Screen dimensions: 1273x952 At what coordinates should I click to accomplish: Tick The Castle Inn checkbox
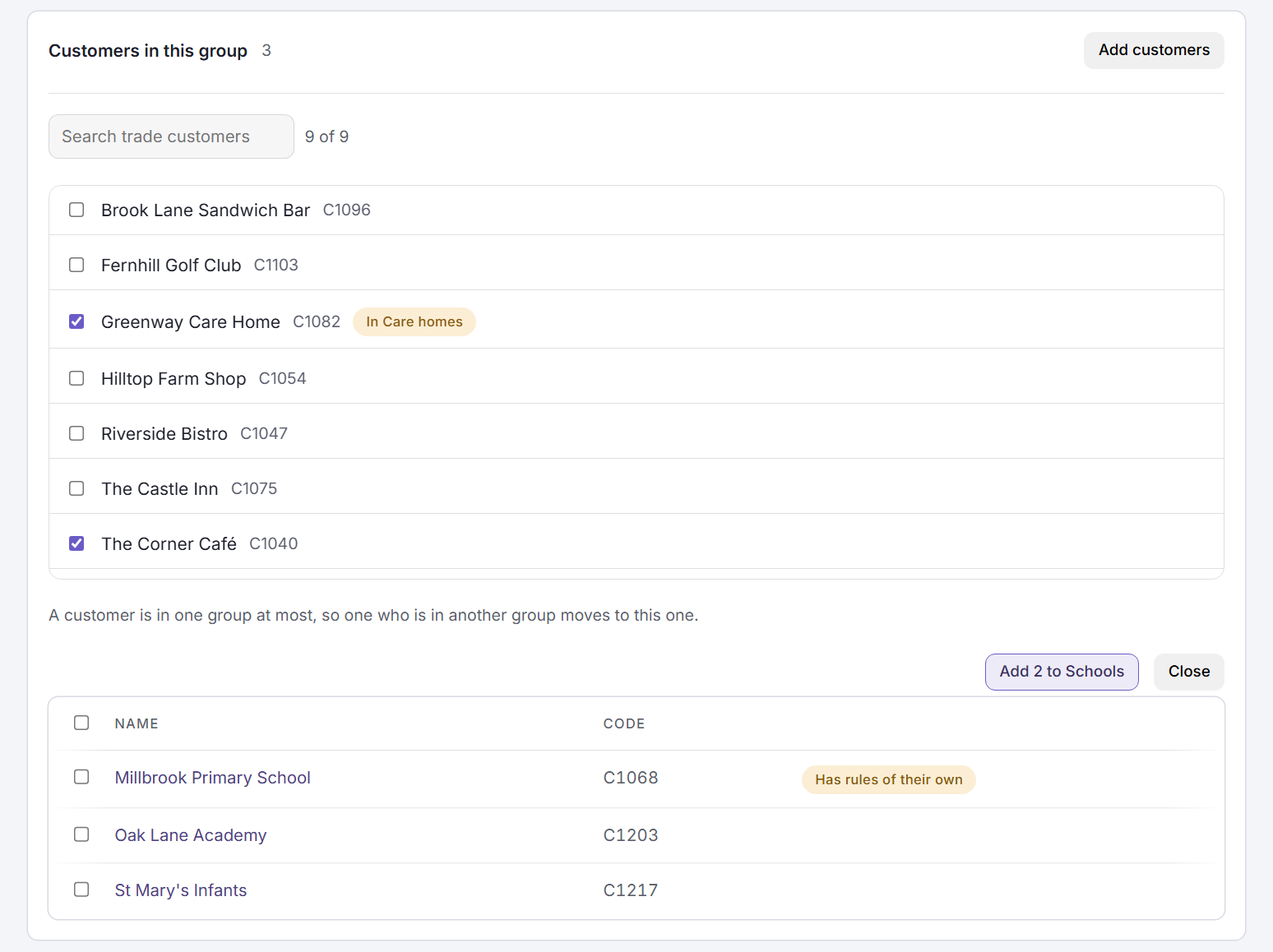[76, 488]
